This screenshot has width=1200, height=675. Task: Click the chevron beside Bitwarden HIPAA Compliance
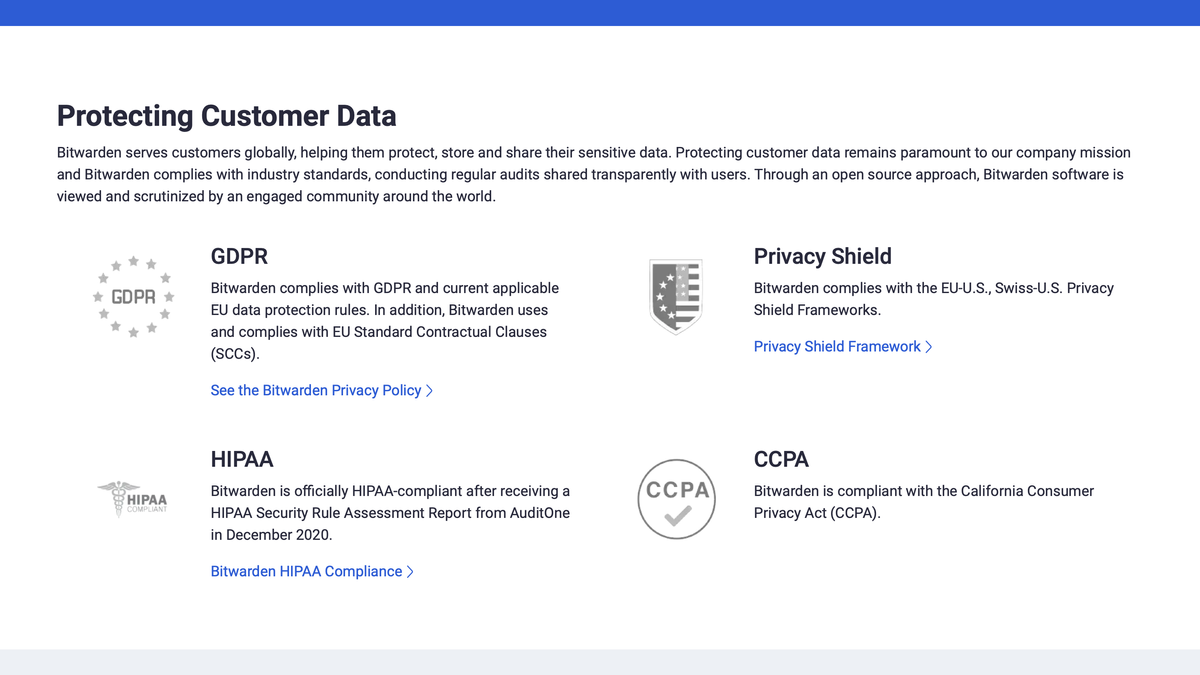tap(410, 571)
